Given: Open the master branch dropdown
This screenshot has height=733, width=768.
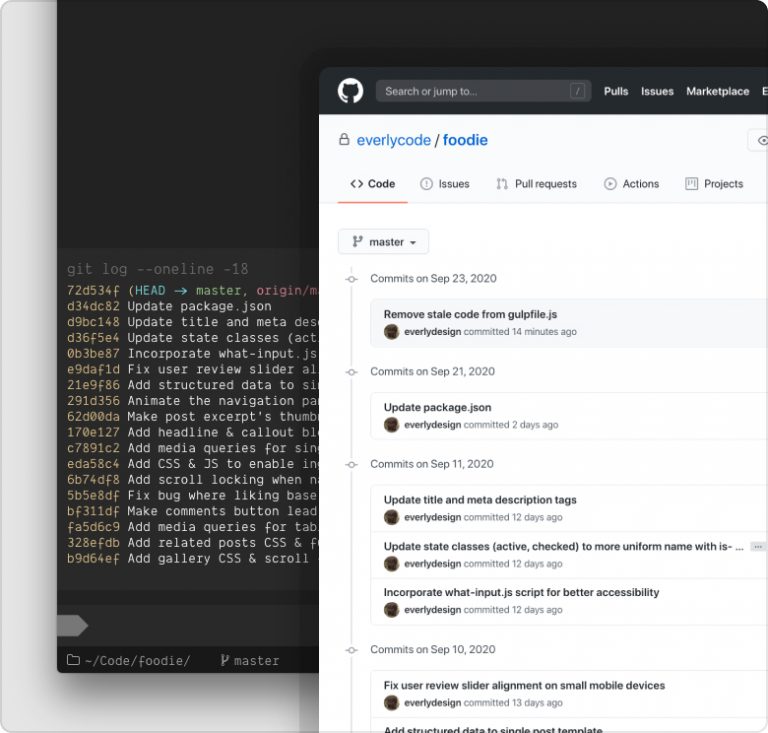Looking at the screenshot, I should (x=383, y=242).
